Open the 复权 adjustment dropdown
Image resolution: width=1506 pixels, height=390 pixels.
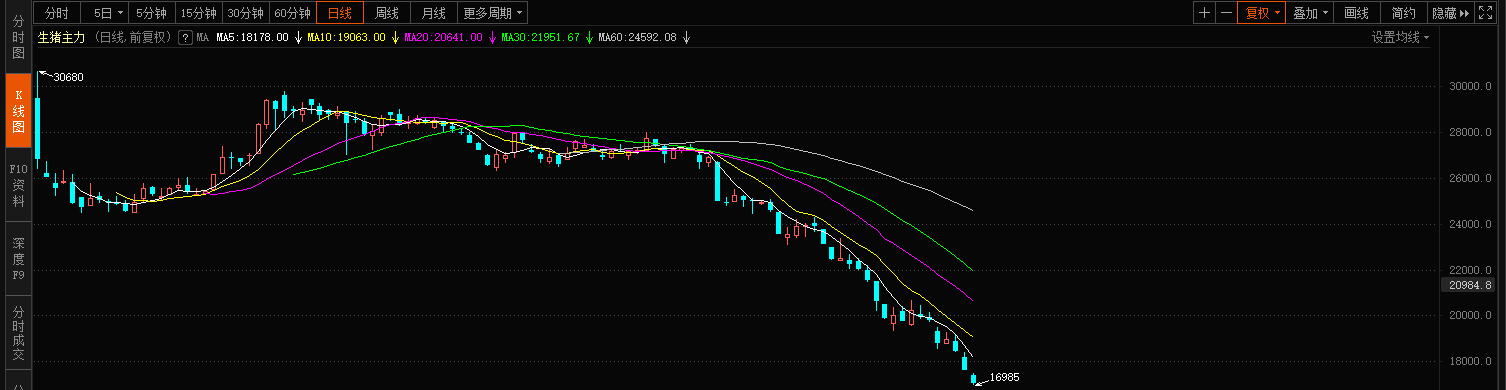[x=1262, y=13]
